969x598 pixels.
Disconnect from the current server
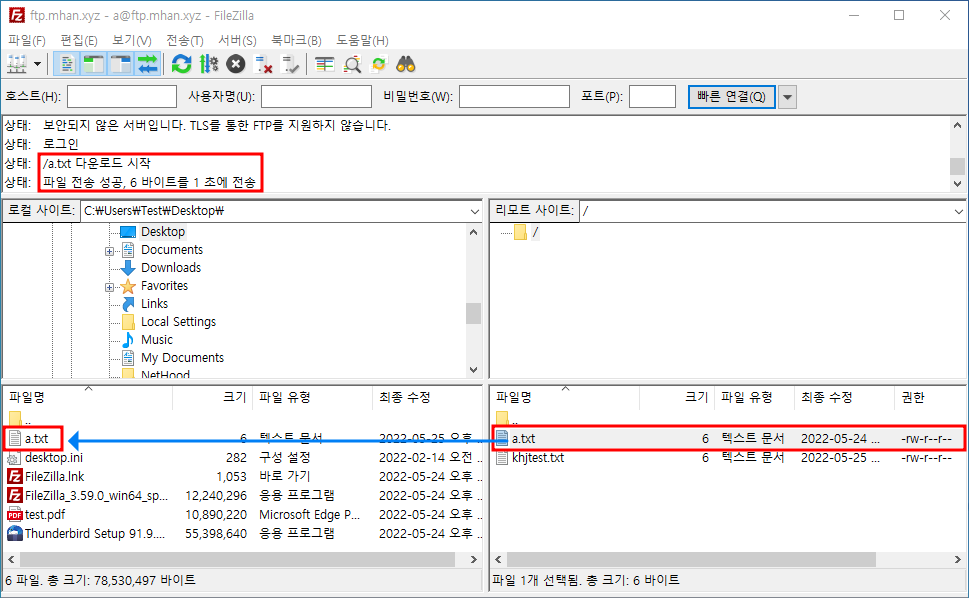(x=263, y=64)
